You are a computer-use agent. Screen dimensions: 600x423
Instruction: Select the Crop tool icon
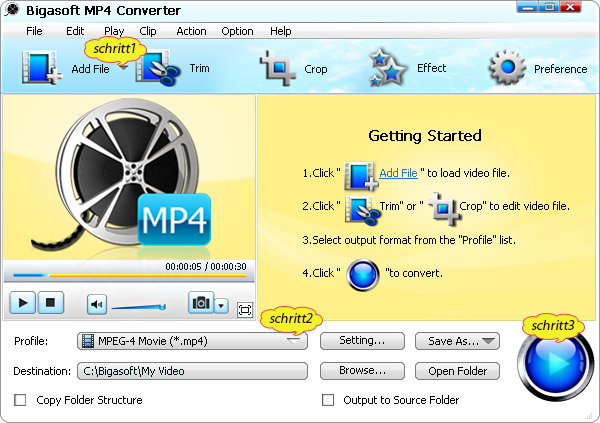coord(278,68)
